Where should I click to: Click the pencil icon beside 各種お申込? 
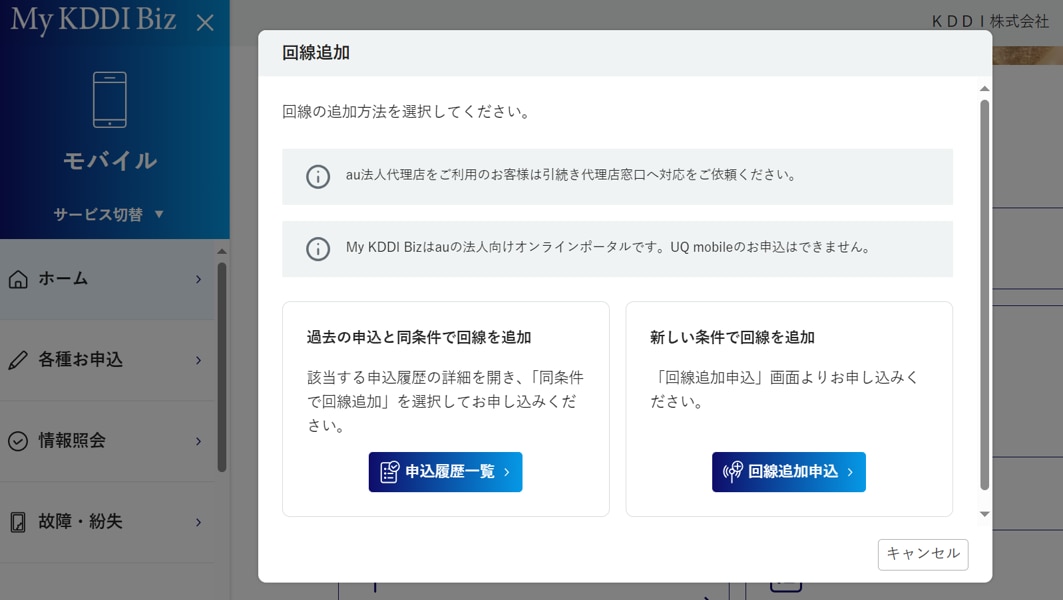coord(18,360)
